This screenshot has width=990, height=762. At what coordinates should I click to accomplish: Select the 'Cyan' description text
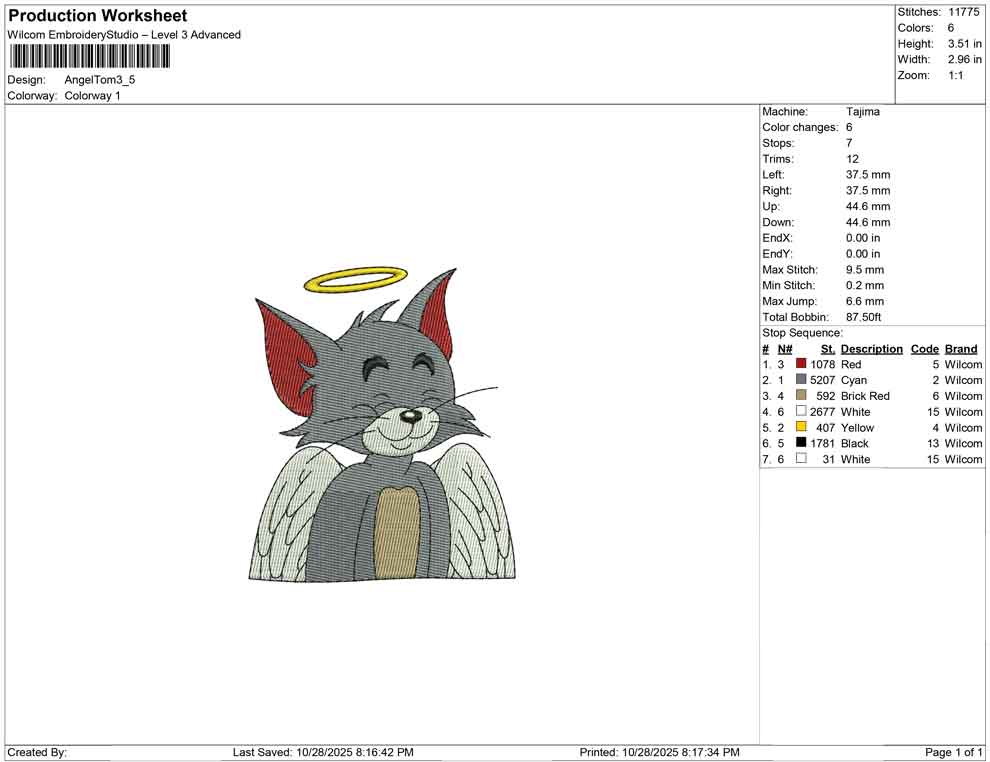pos(854,380)
